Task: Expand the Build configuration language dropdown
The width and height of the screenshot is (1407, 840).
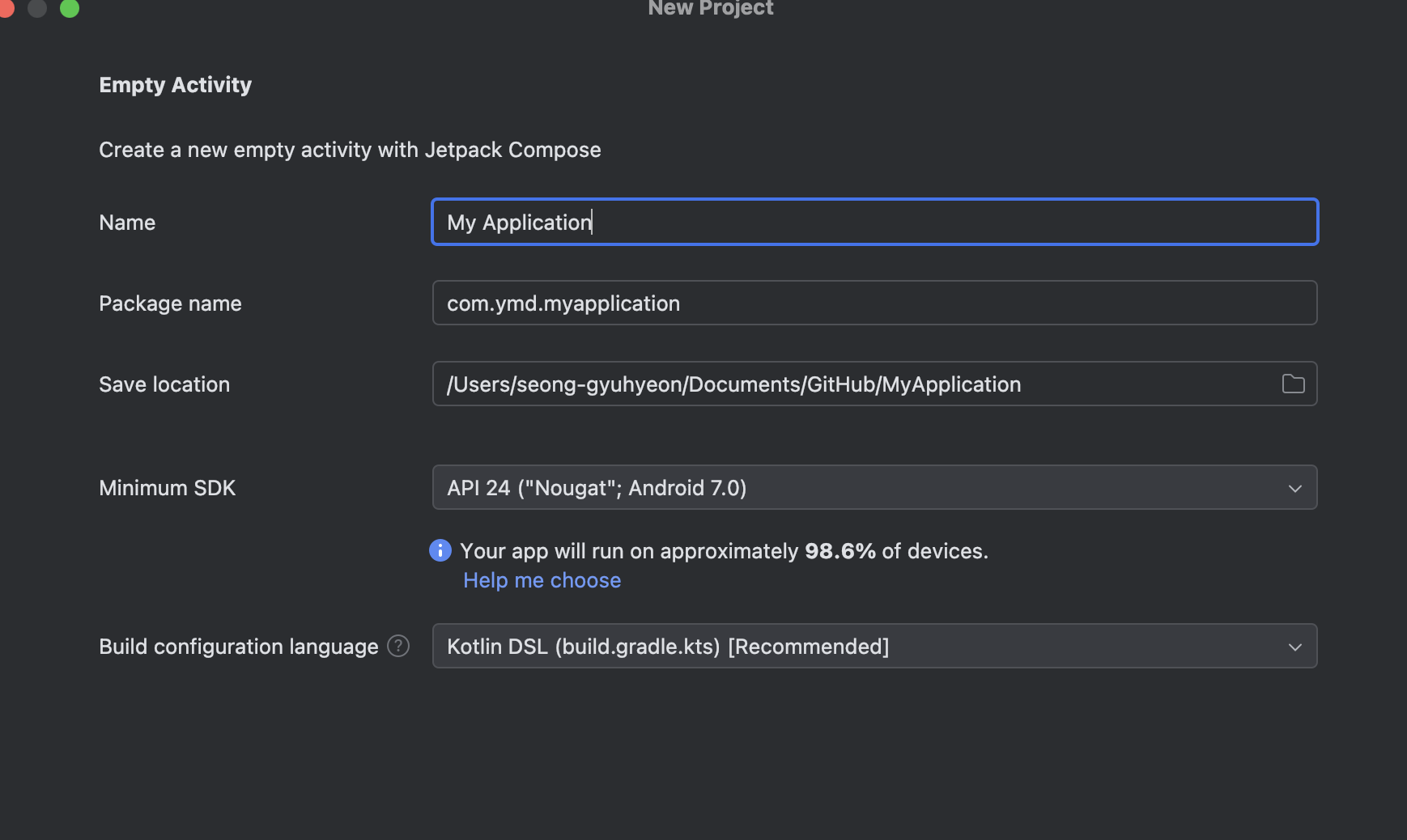Action: point(874,646)
